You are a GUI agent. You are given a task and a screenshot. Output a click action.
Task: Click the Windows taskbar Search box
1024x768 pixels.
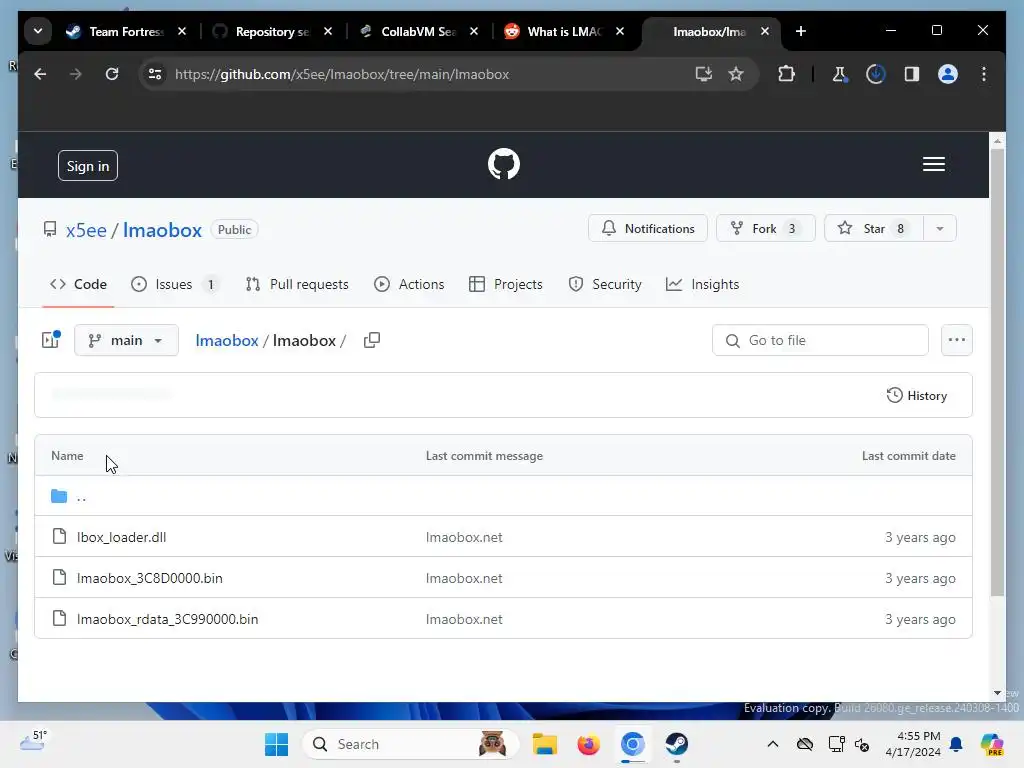(x=410, y=744)
